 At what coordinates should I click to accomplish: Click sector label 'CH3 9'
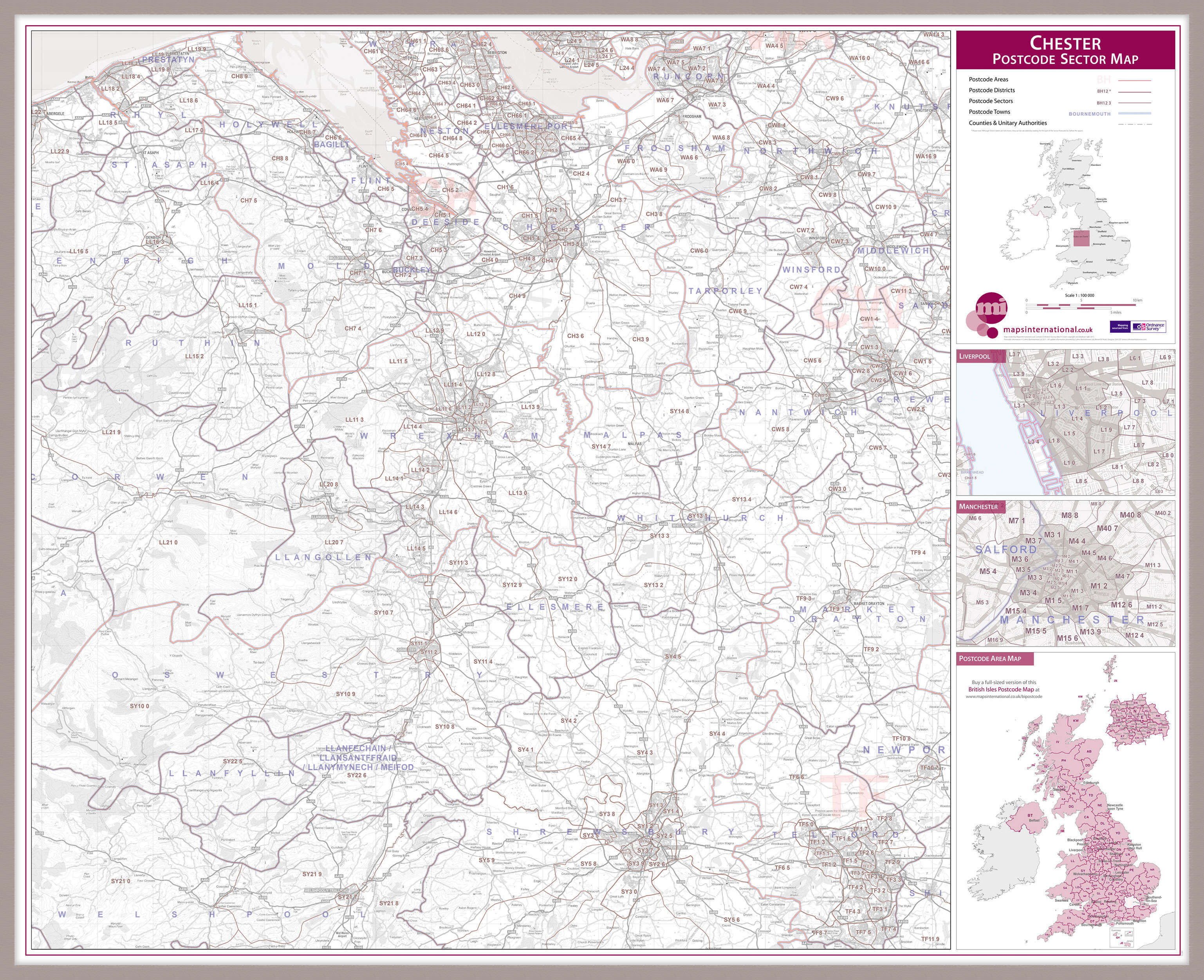[641, 339]
